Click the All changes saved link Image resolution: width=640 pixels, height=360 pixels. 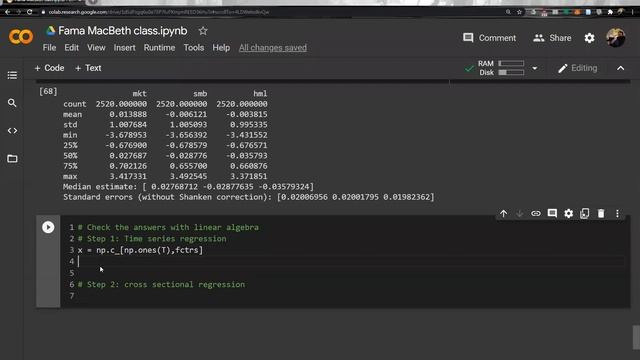pyautogui.click(x=273, y=48)
